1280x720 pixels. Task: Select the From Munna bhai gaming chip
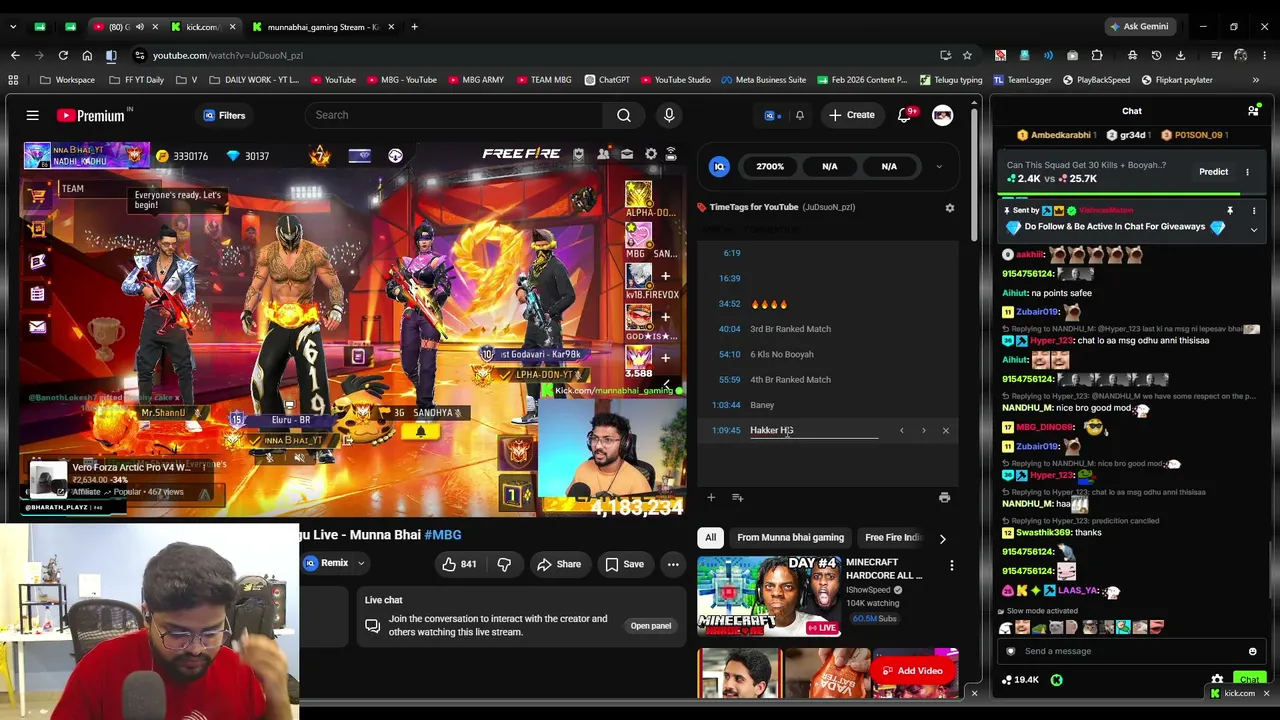click(790, 538)
